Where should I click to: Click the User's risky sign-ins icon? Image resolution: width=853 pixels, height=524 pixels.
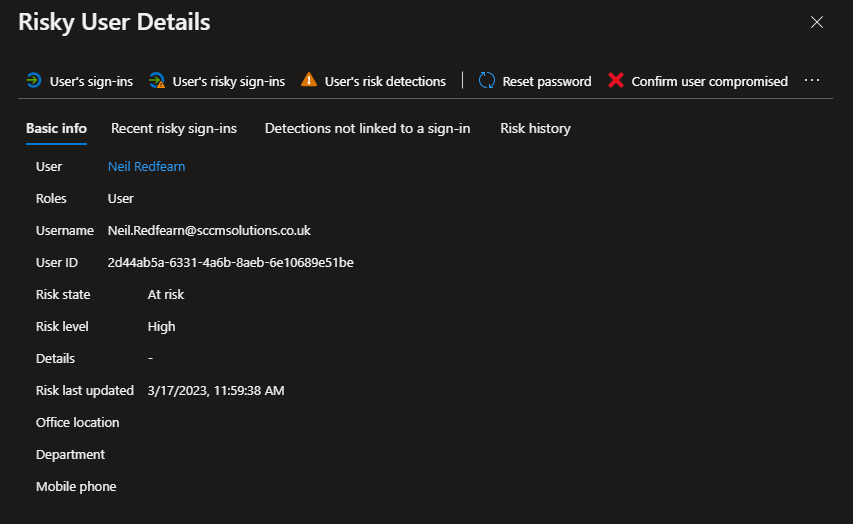point(157,81)
